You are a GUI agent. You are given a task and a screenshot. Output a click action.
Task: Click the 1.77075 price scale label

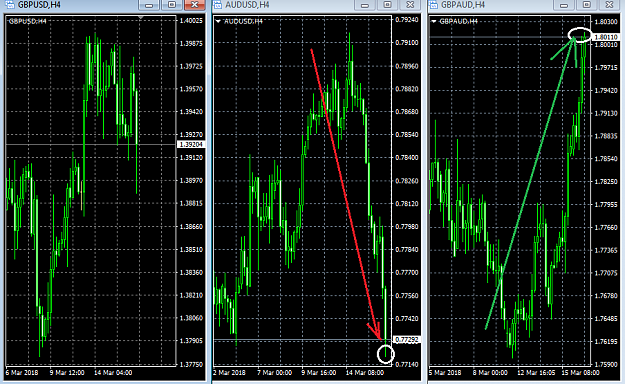pos(606,273)
